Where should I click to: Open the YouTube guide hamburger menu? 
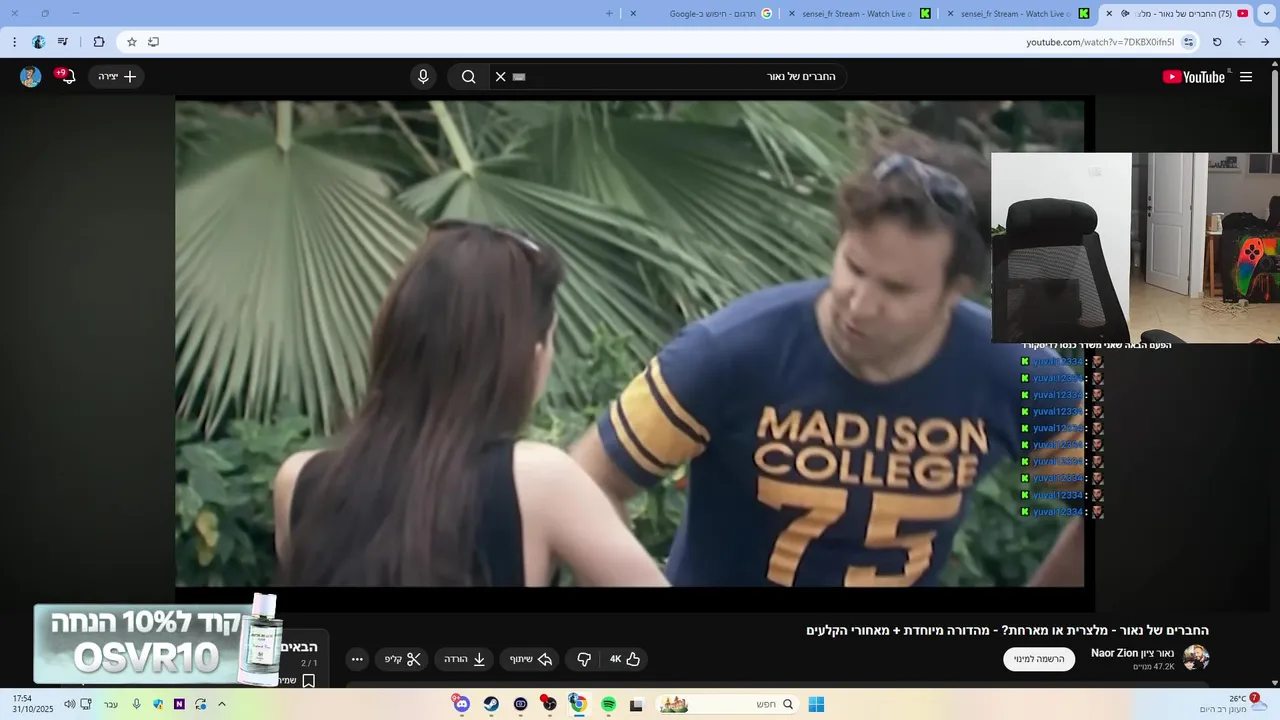click(1246, 77)
